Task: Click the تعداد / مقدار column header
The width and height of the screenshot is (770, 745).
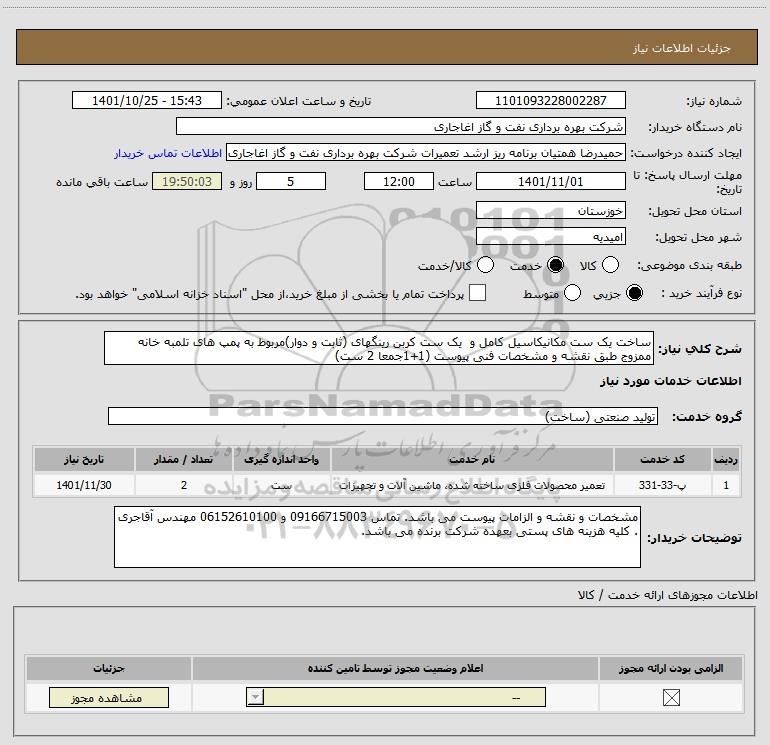Action: click(184, 459)
